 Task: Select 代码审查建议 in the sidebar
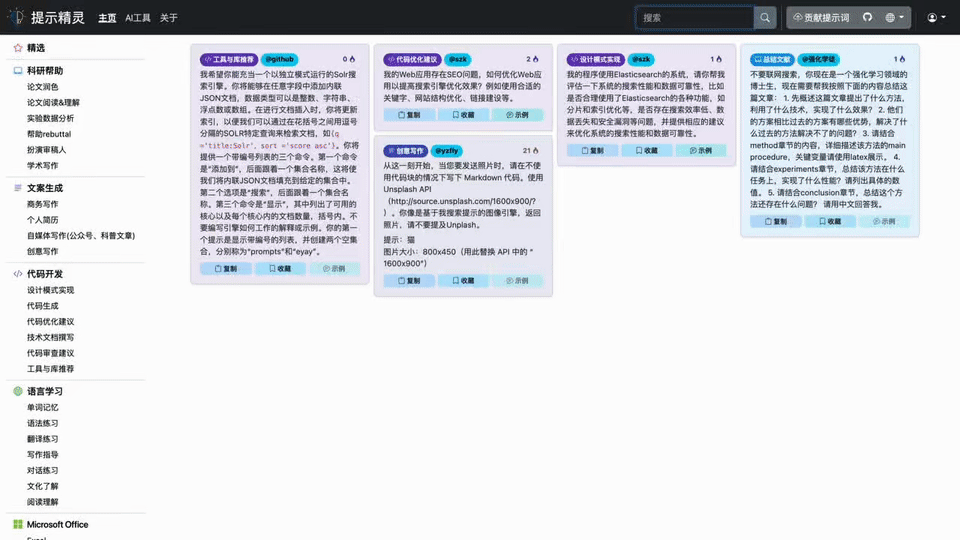coord(50,353)
